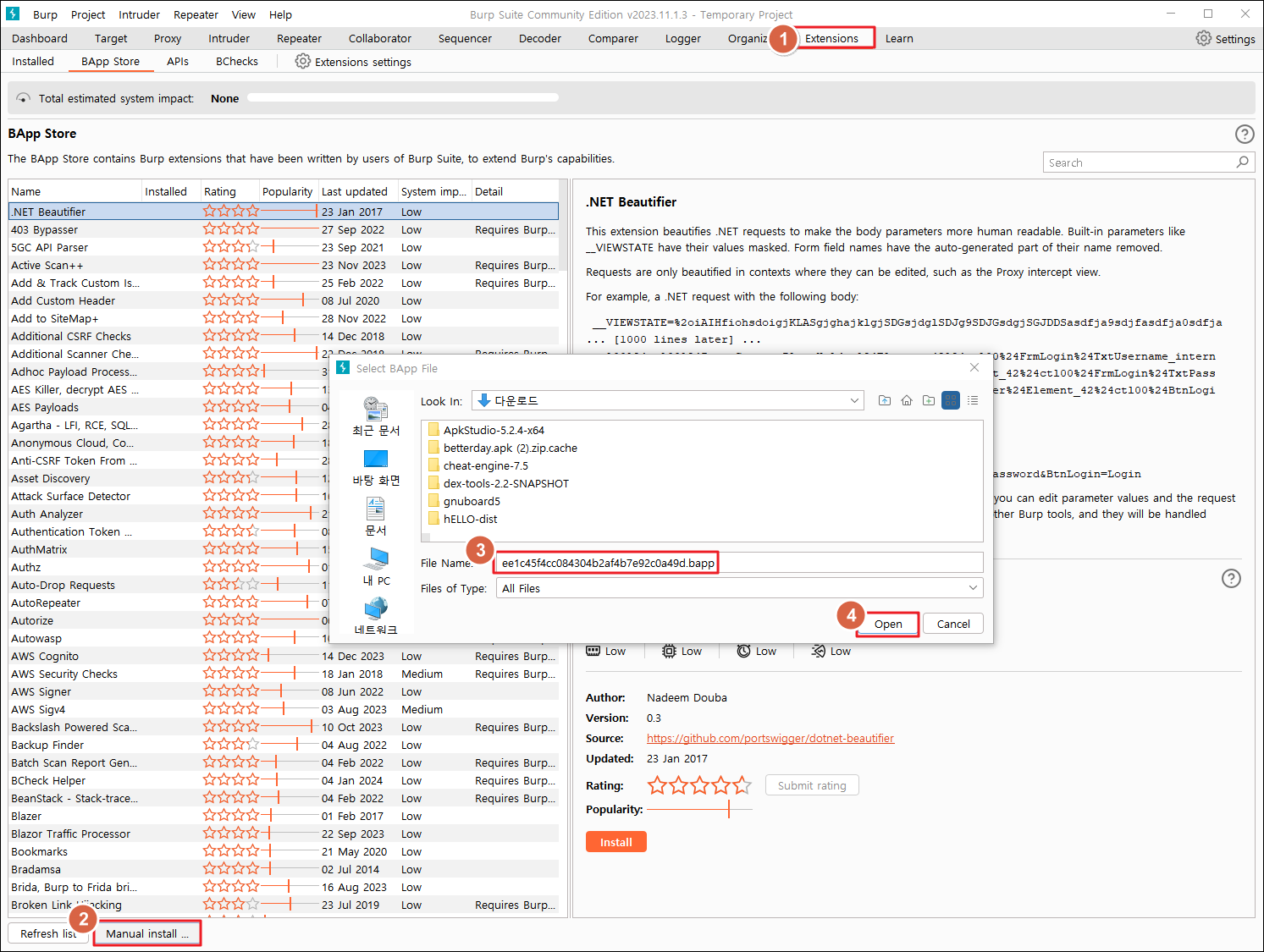
Task: Select the Active Scan++ row
Action: 284,265
